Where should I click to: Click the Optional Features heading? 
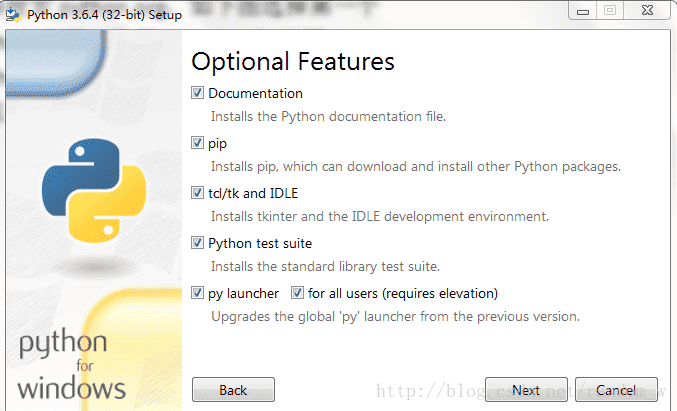(293, 61)
